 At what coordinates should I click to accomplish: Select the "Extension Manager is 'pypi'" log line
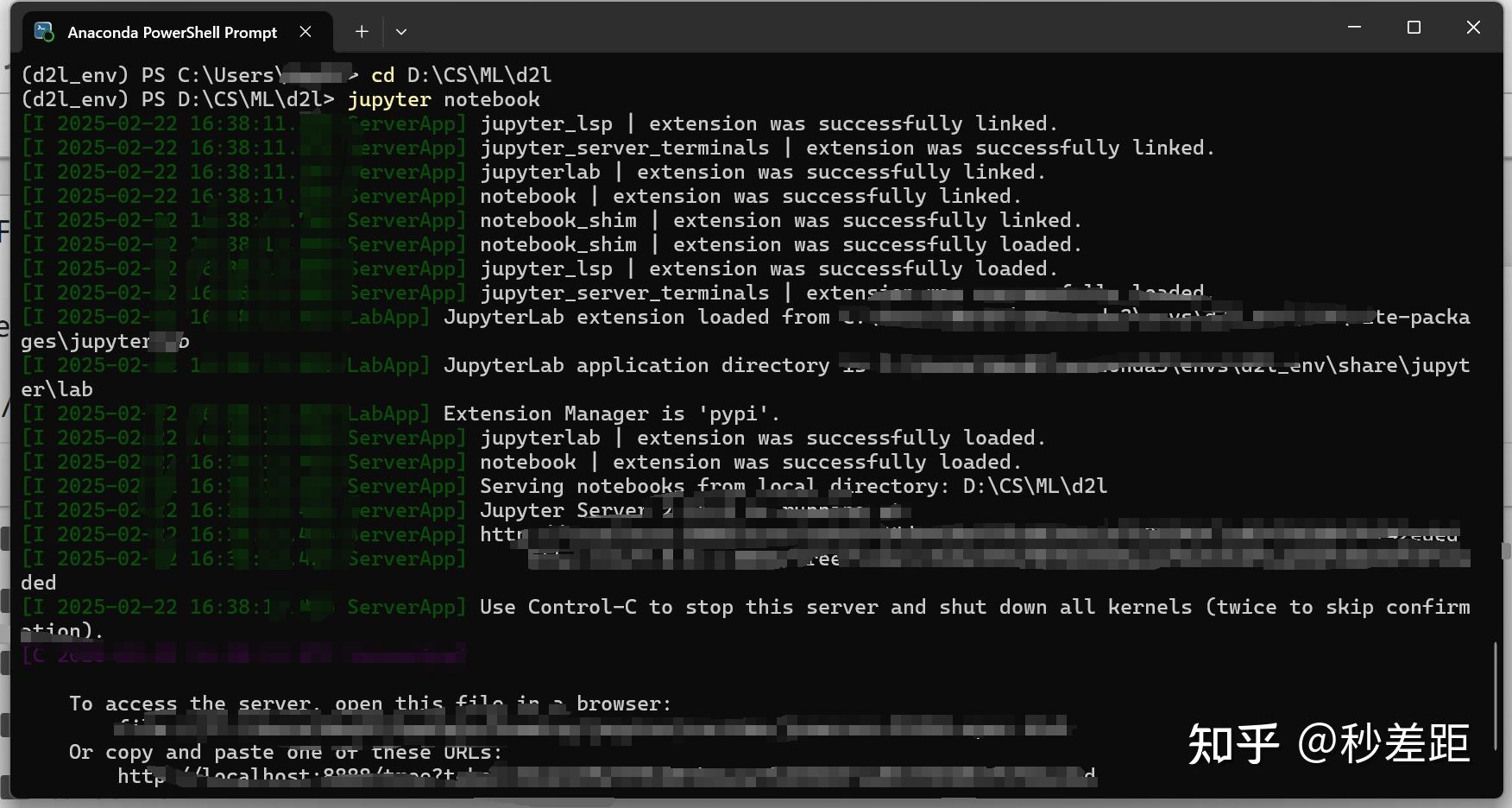point(610,413)
